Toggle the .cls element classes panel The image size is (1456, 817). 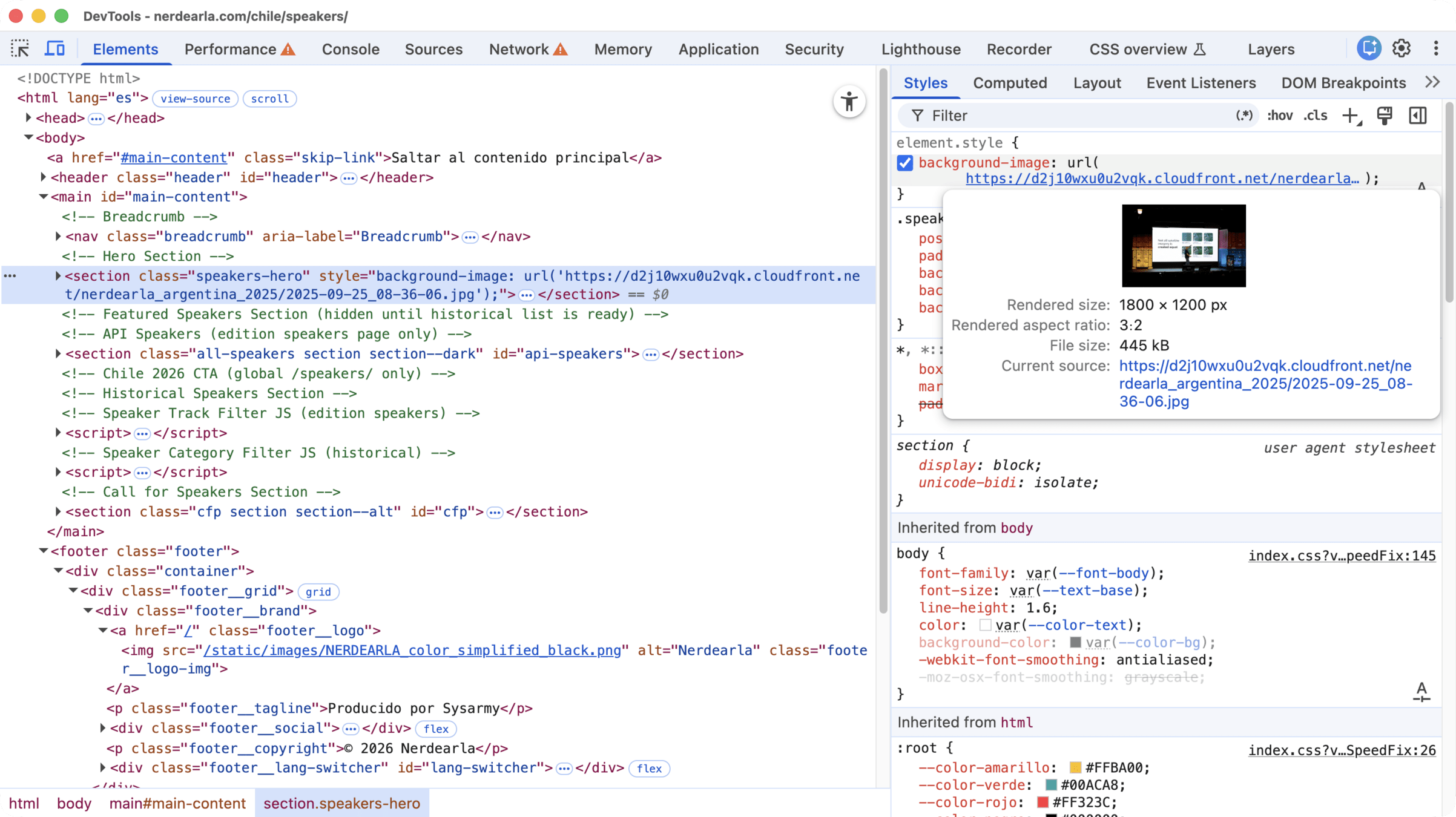tap(1316, 116)
